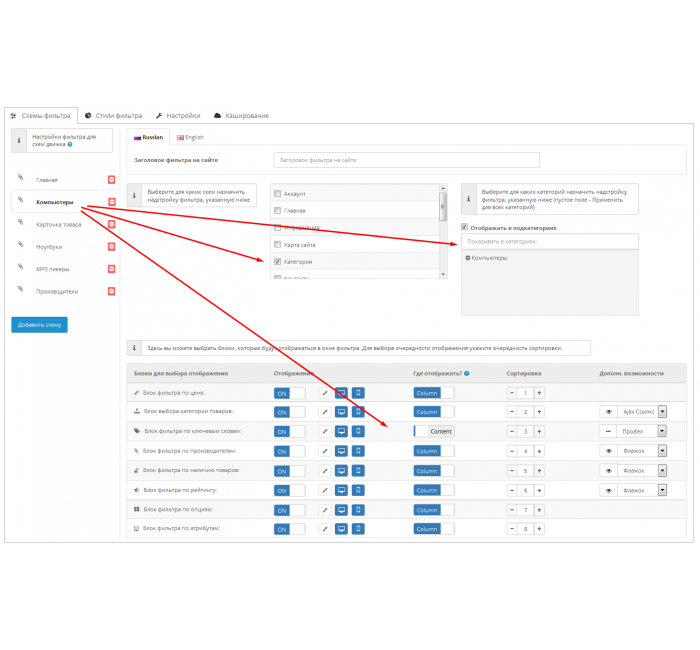The image size is (700, 650).
Task: Click Заголовок фильтра на сайте input field
Action: click(406, 160)
